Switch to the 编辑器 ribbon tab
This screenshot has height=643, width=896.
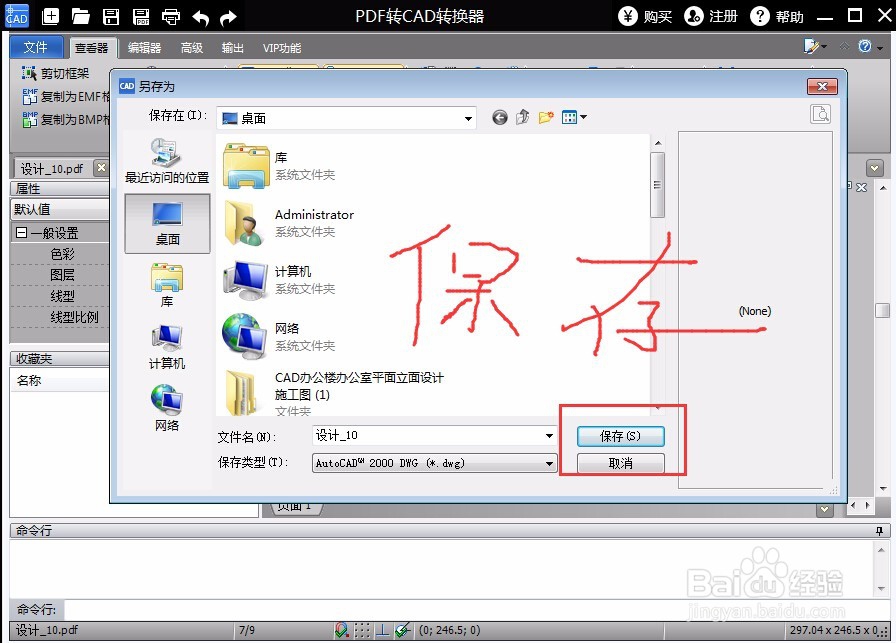coord(144,47)
